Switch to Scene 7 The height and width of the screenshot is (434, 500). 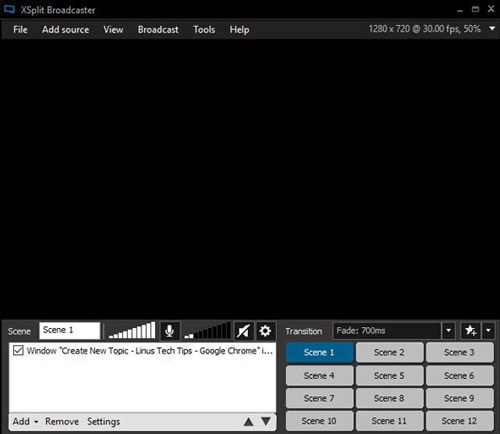coord(319,398)
